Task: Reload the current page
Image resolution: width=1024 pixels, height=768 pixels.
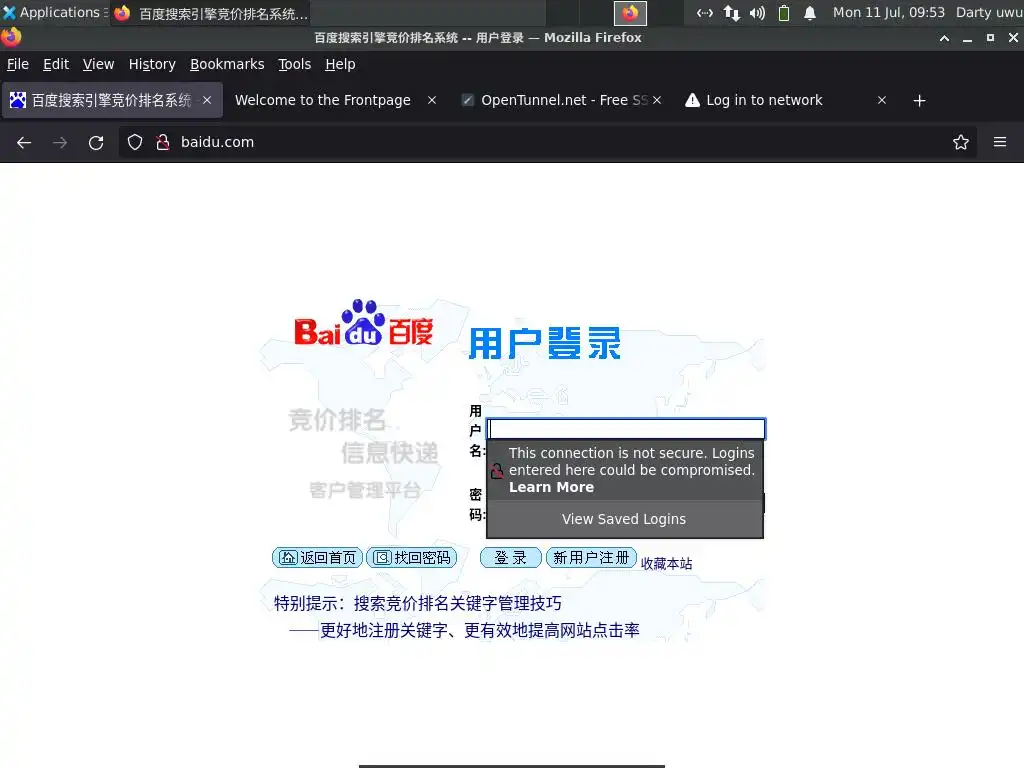Action: point(96,142)
